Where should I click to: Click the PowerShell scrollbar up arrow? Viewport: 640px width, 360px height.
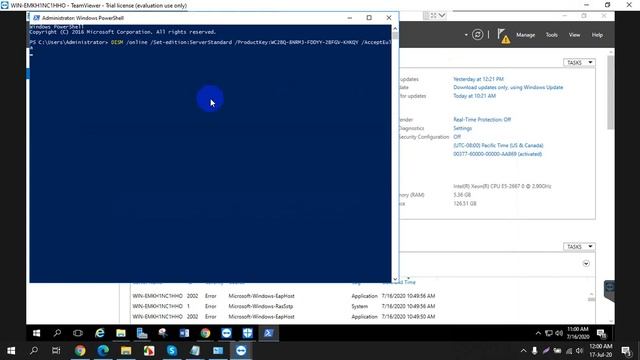coord(395,29)
